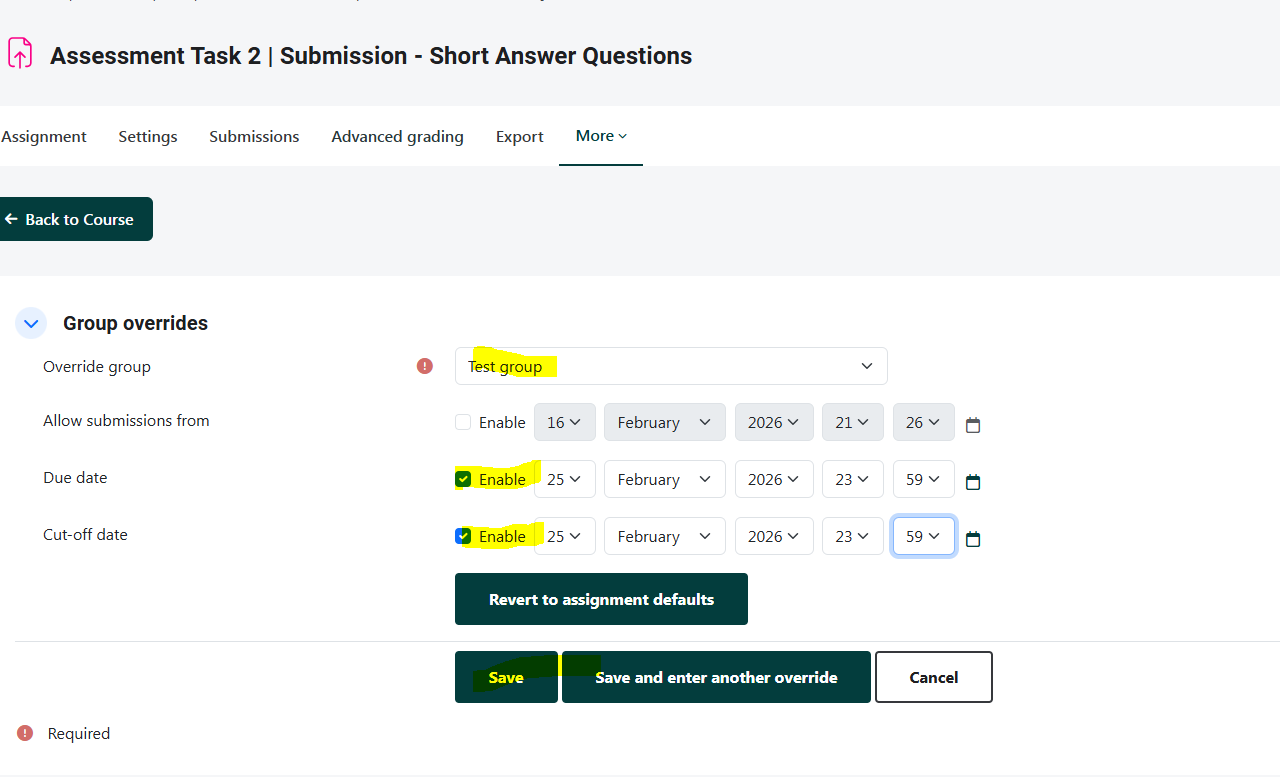
Task: Go to the Advanced grading tab
Action: 397,136
